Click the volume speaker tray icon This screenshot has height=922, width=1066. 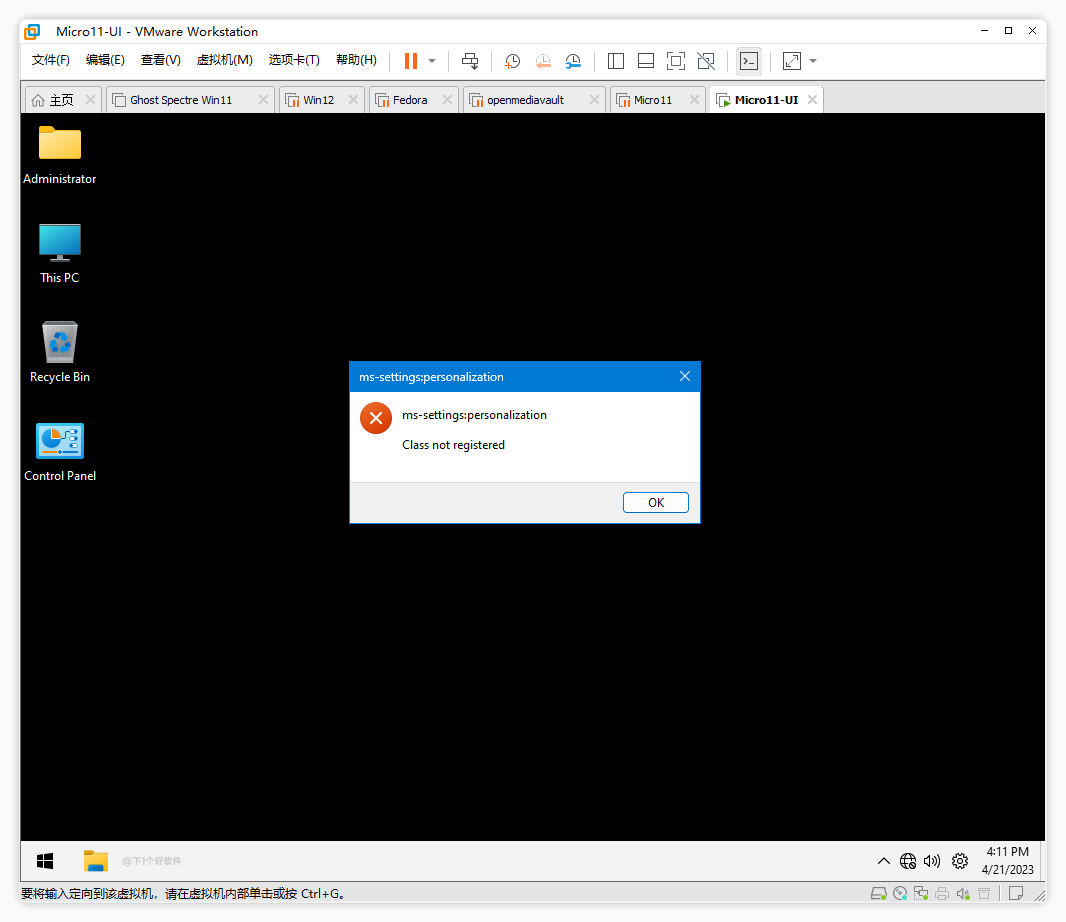point(932,861)
